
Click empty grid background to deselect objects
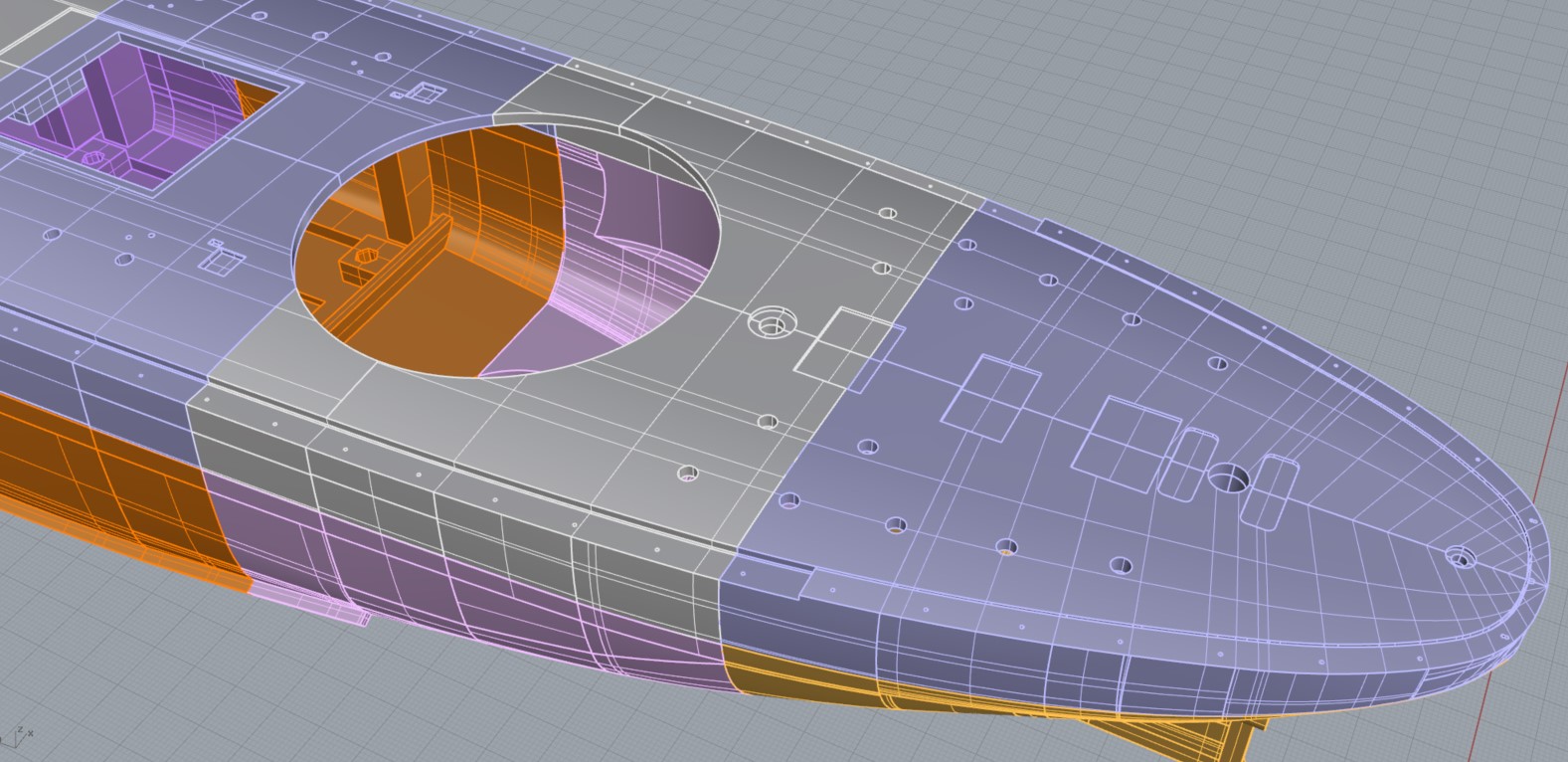(x=1293, y=119)
